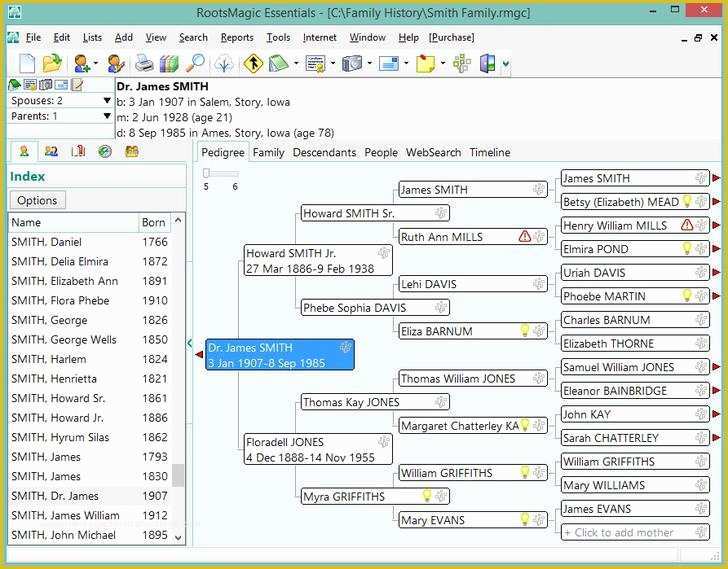The width and height of the screenshot is (728, 569).
Task: Click the Add Person toolbar icon
Action: point(82,63)
